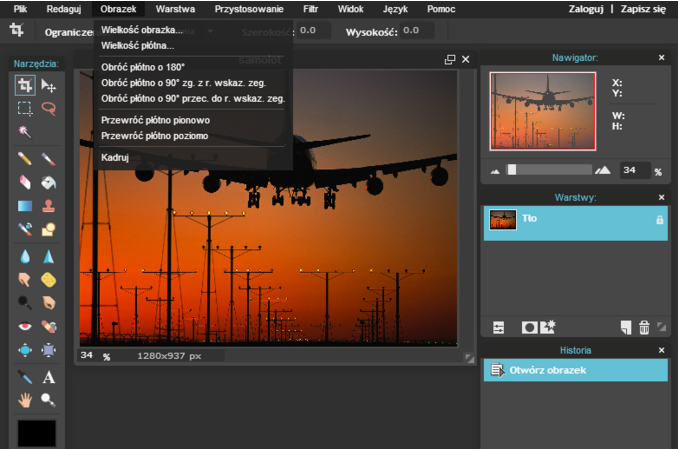Activate the Type (A) tool
The width and height of the screenshot is (678, 449).
[48, 377]
